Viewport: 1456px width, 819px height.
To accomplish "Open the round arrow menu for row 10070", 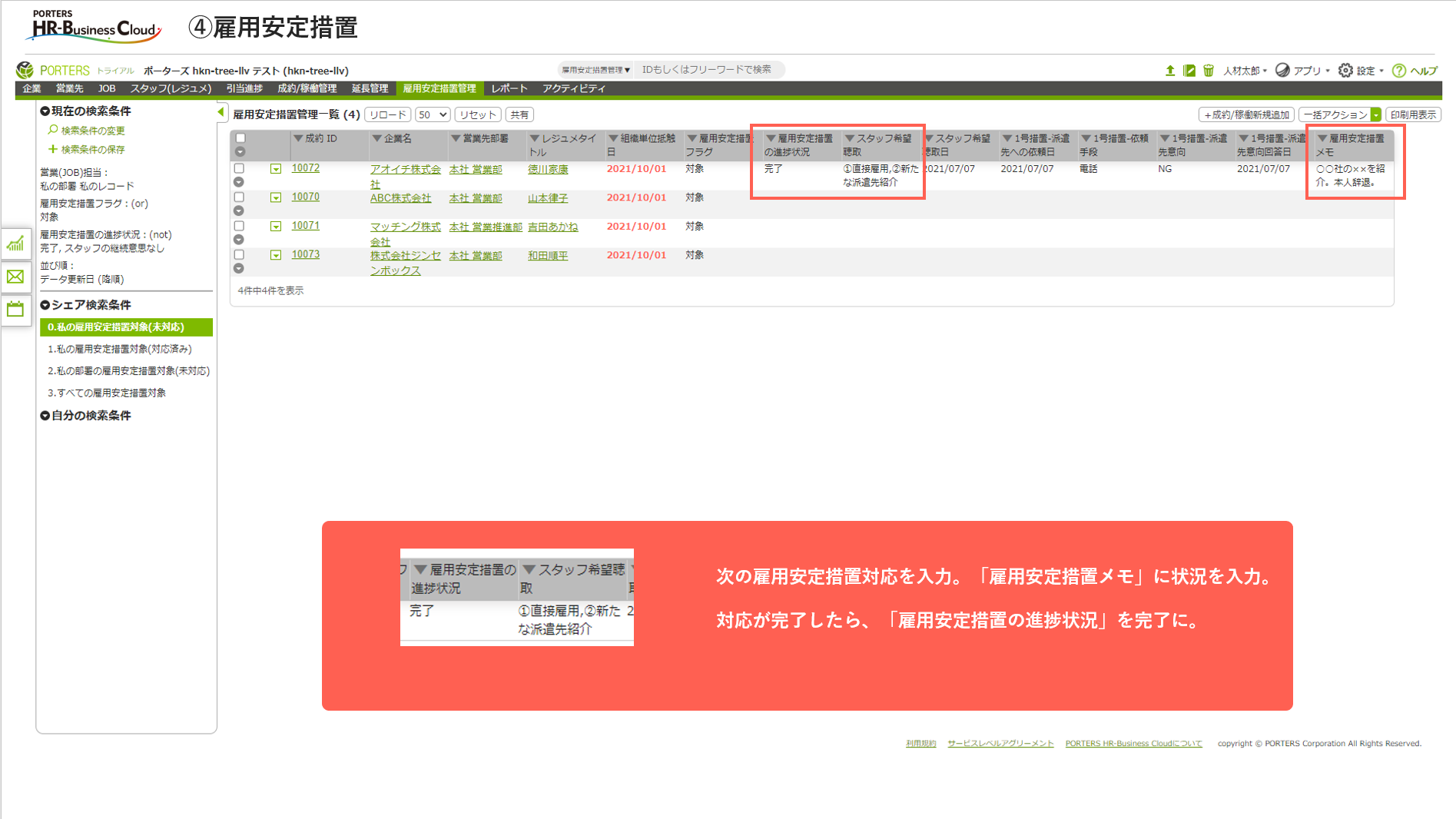I will point(239,211).
